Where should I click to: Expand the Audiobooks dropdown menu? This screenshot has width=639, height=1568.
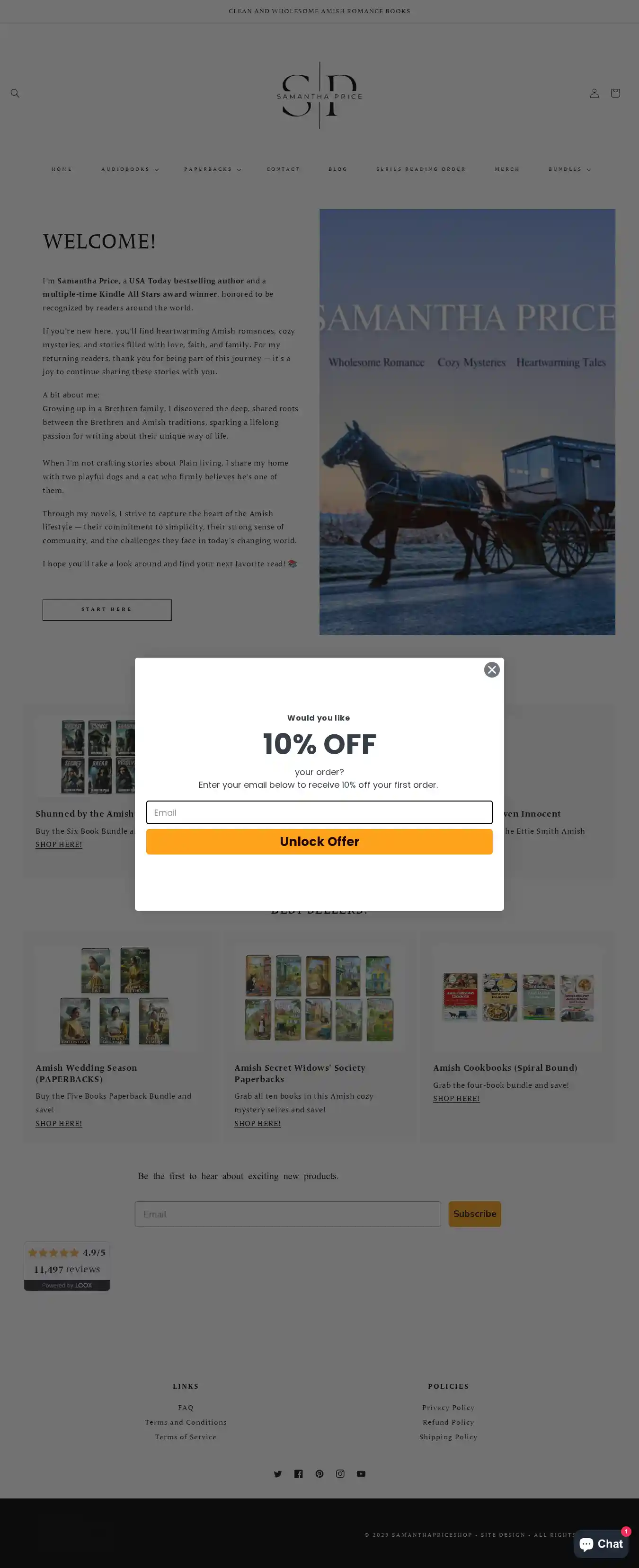[x=130, y=169]
